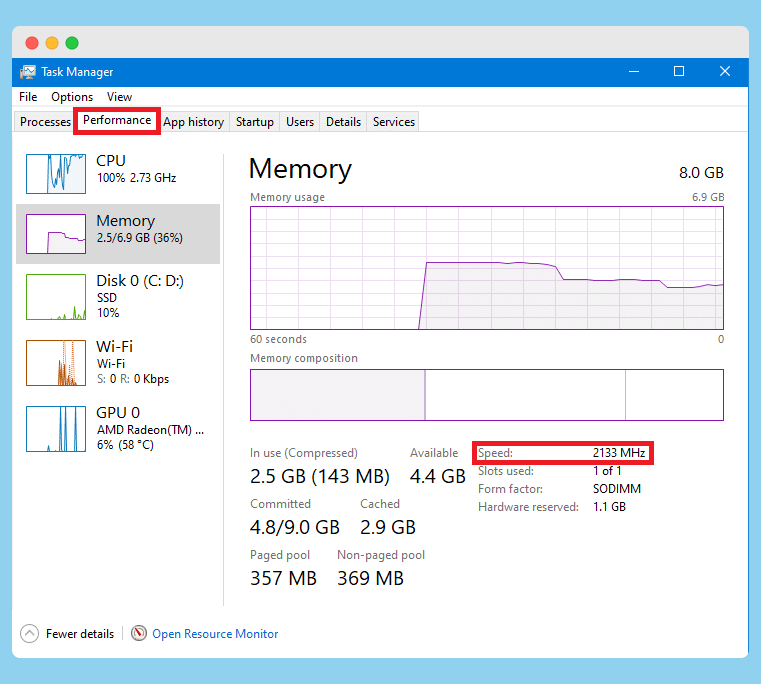Select the GPU 0 graph thumbnail

pyautogui.click(x=56, y=429)
